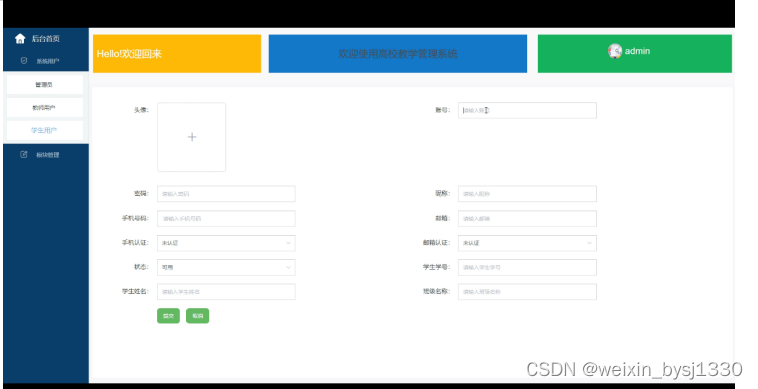The image size is (758, 389).
Task: Click the 手机认证 field label
Action: click(x=135, y=243)
